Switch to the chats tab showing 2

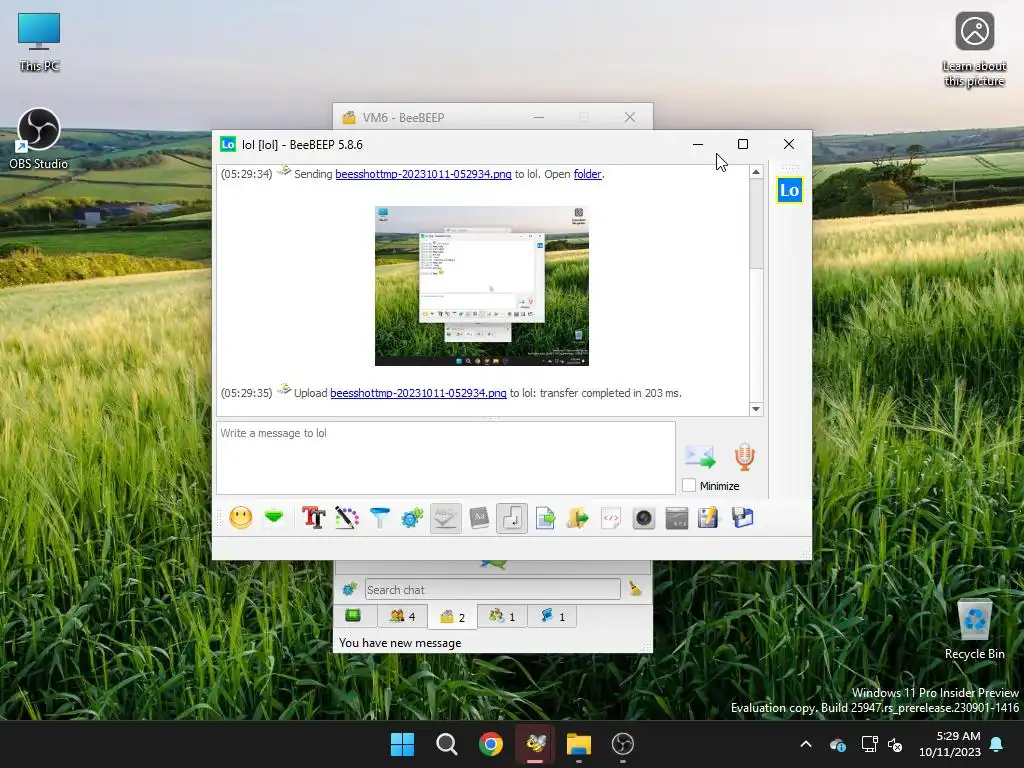coord(453,617)
